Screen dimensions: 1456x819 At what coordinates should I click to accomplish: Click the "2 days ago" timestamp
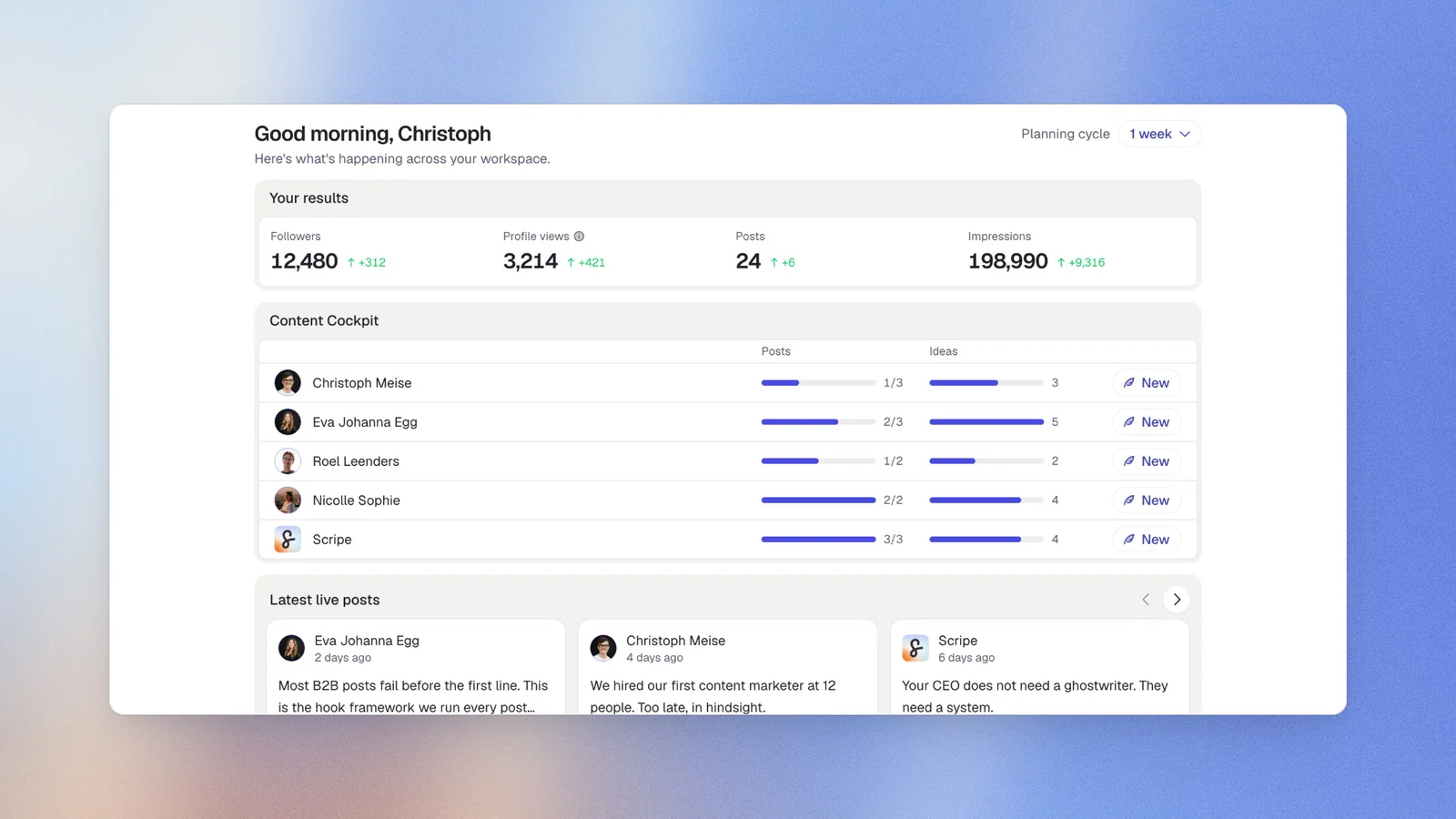click(343, 658)
